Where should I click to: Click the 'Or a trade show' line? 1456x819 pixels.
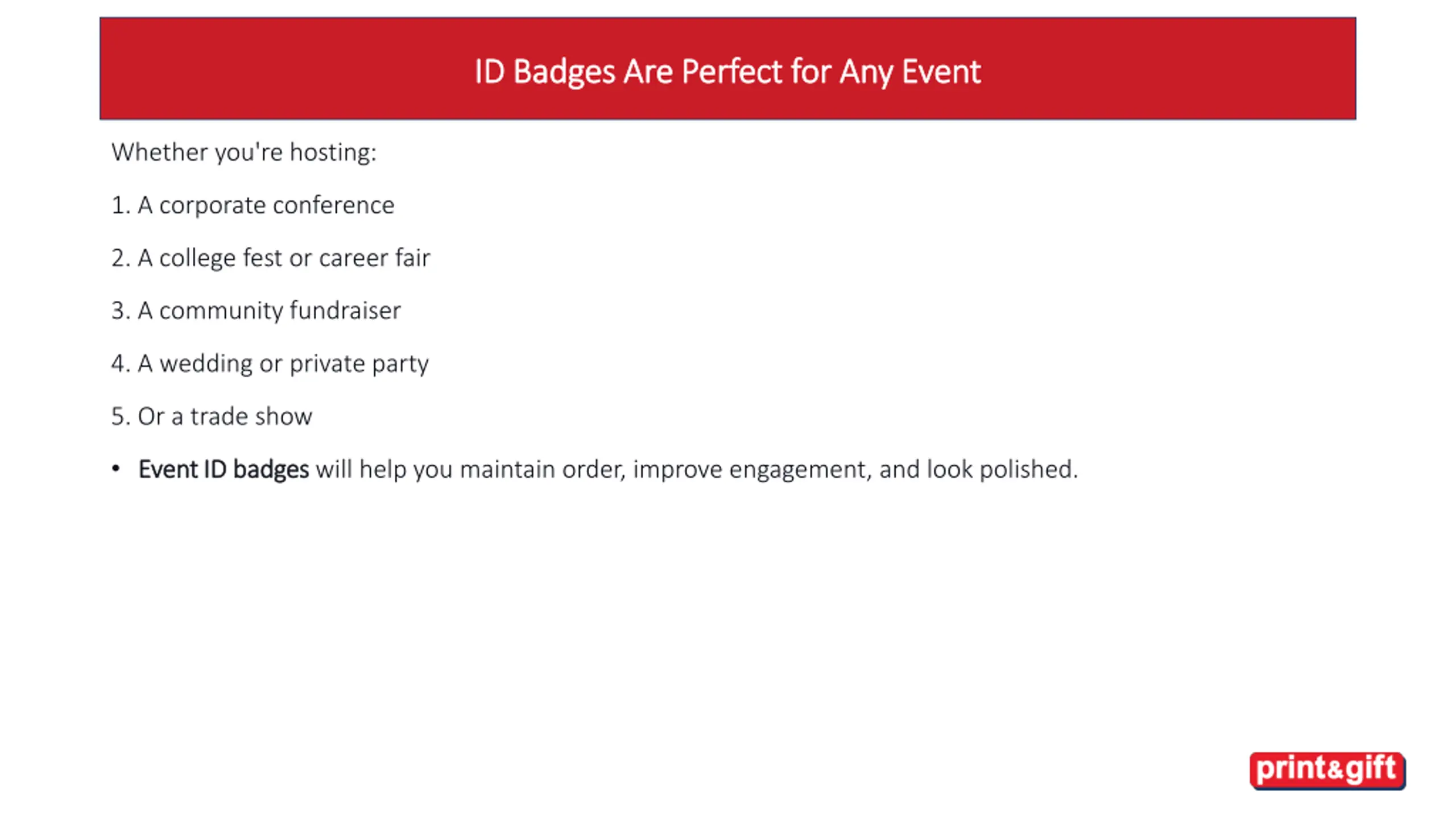coord(212,416)
